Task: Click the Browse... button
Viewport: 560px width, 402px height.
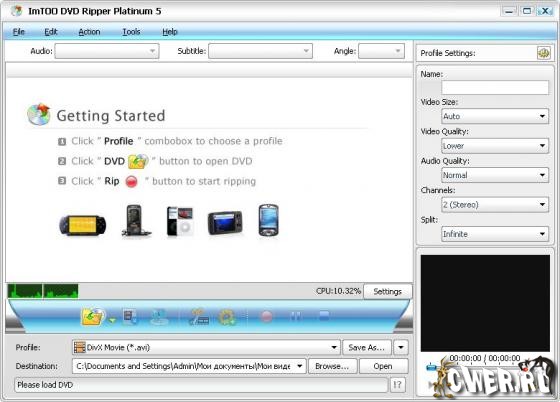Action: tap(332, 366)
